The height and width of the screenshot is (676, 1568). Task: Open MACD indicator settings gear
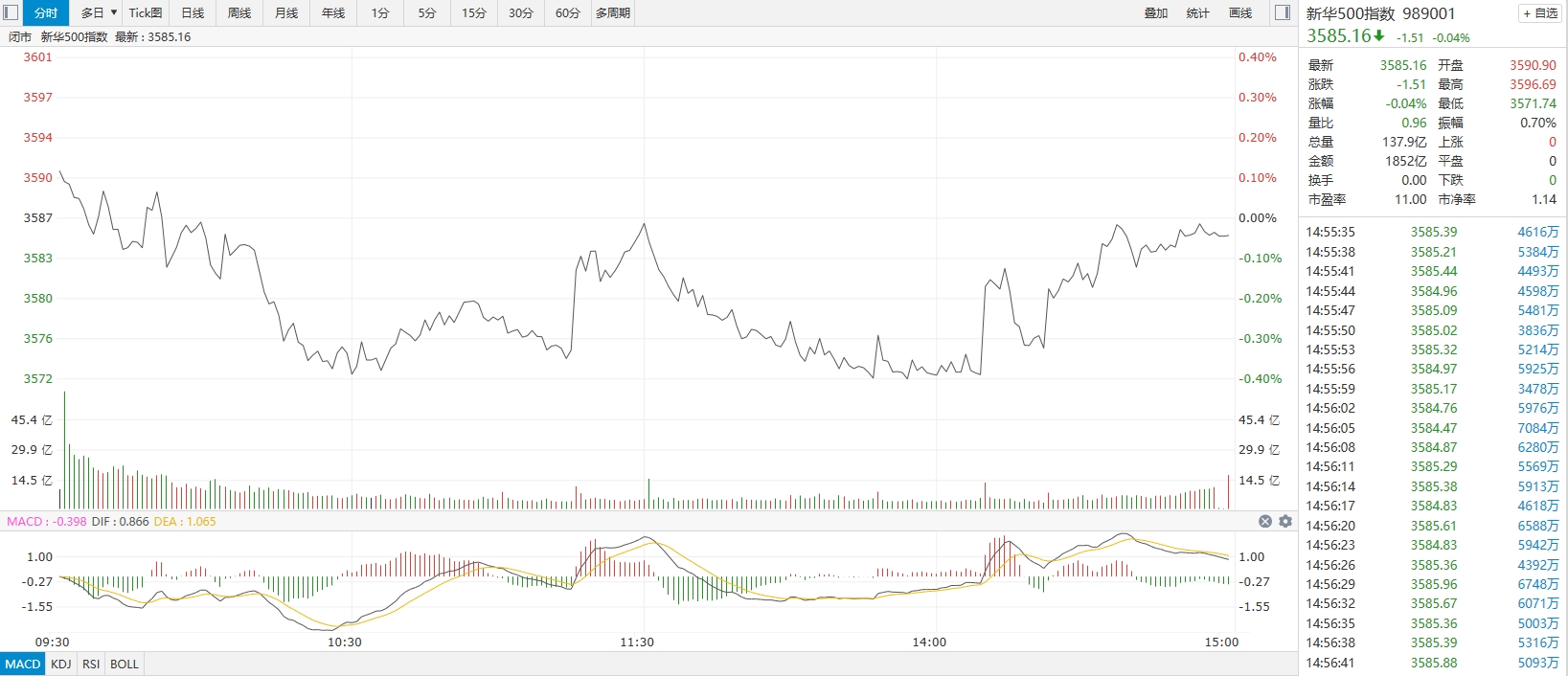1285,521
